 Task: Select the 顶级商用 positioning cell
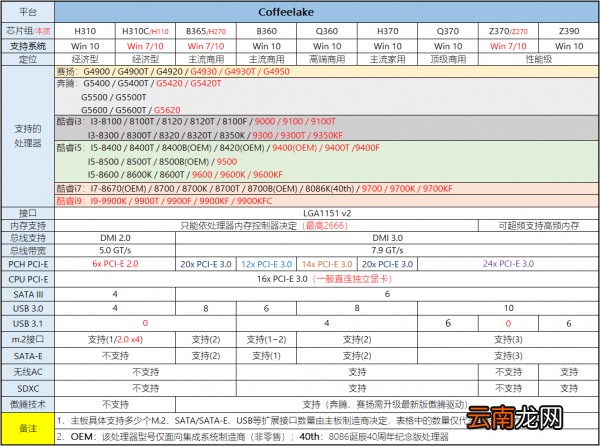(448, 59)
